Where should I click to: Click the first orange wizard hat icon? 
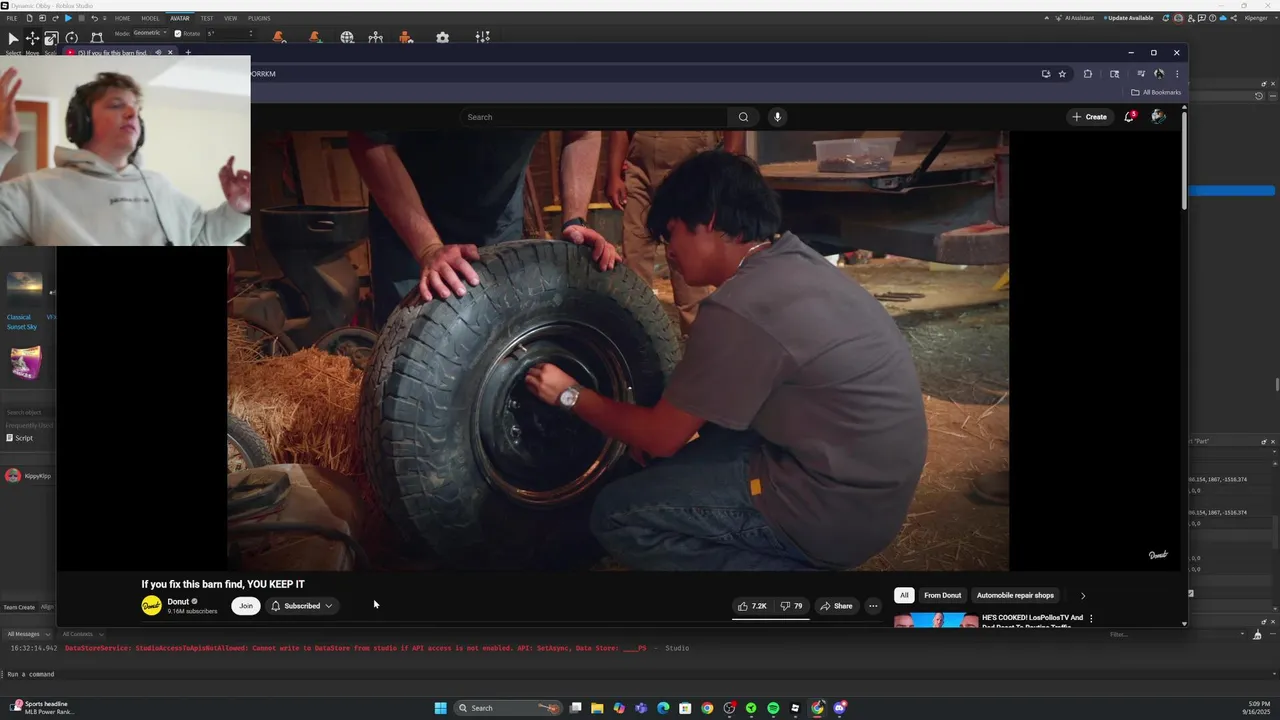[279, 38]
